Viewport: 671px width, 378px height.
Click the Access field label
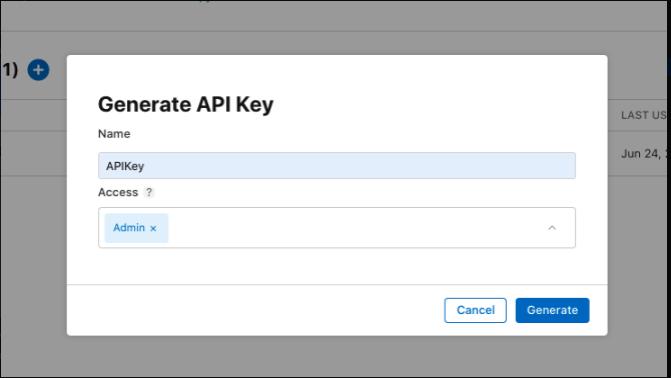(x=118, y=192)
